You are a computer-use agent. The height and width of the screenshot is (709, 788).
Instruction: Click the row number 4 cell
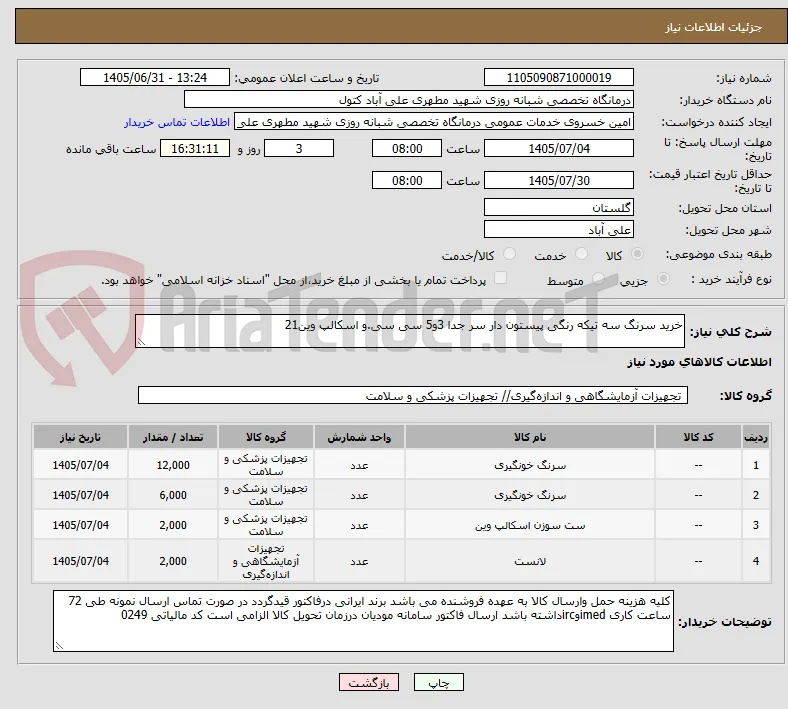pyautogui.click(x=756, y=561)
